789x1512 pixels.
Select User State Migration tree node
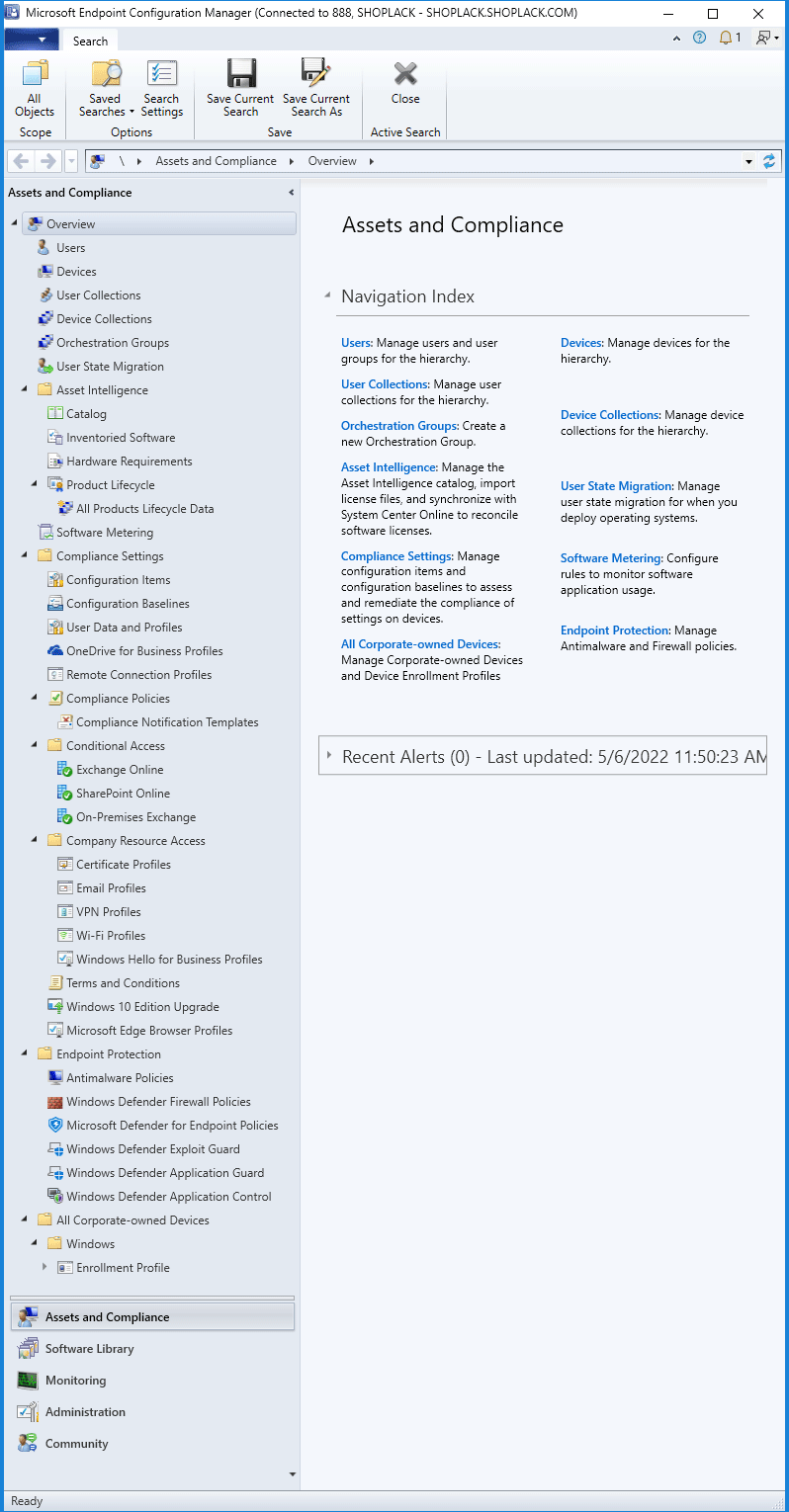click(x=110, y=367)
